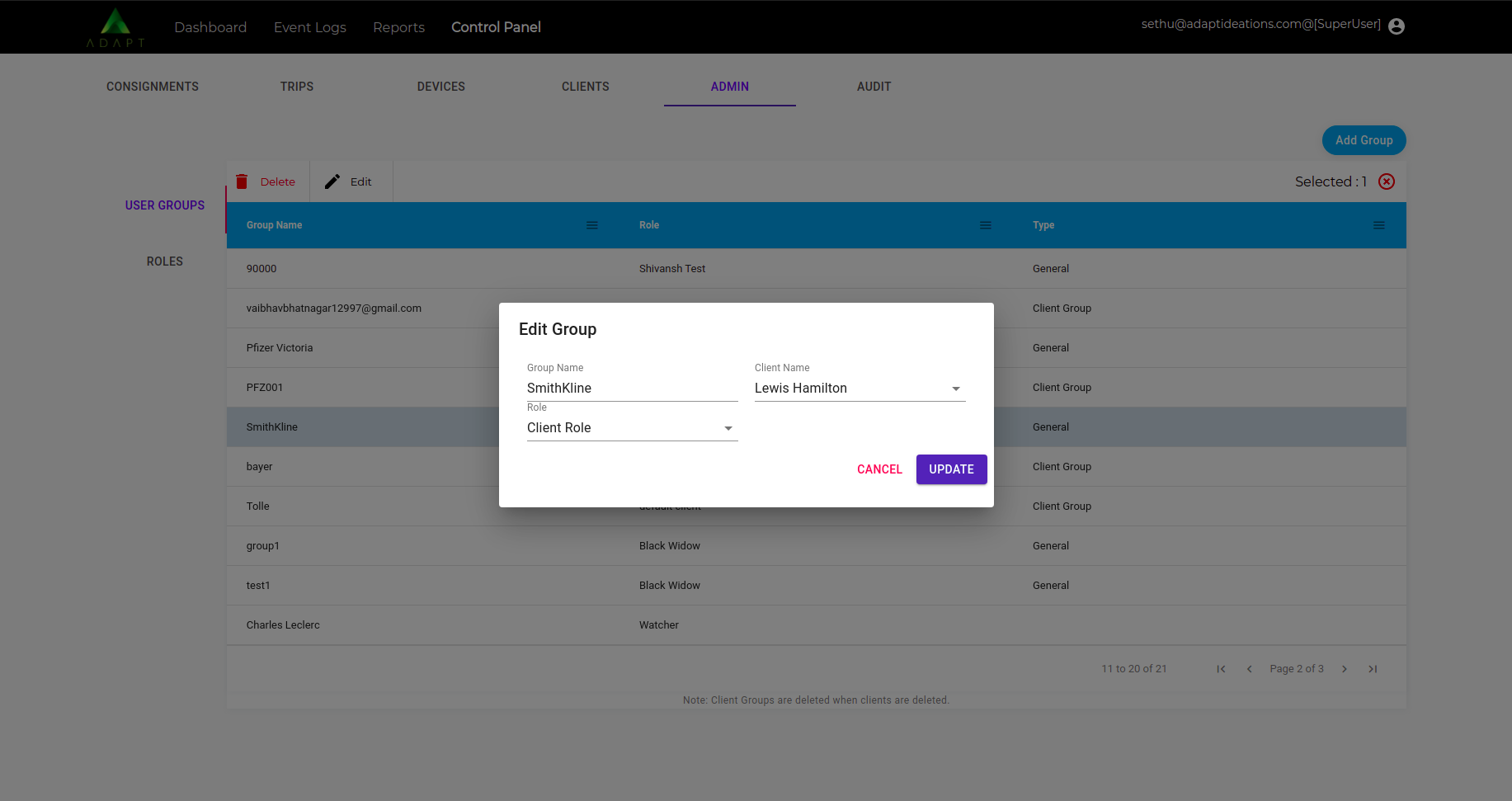Select the test1 row
This screenshot has height=801, width=1512.
[x=816, y=586]
